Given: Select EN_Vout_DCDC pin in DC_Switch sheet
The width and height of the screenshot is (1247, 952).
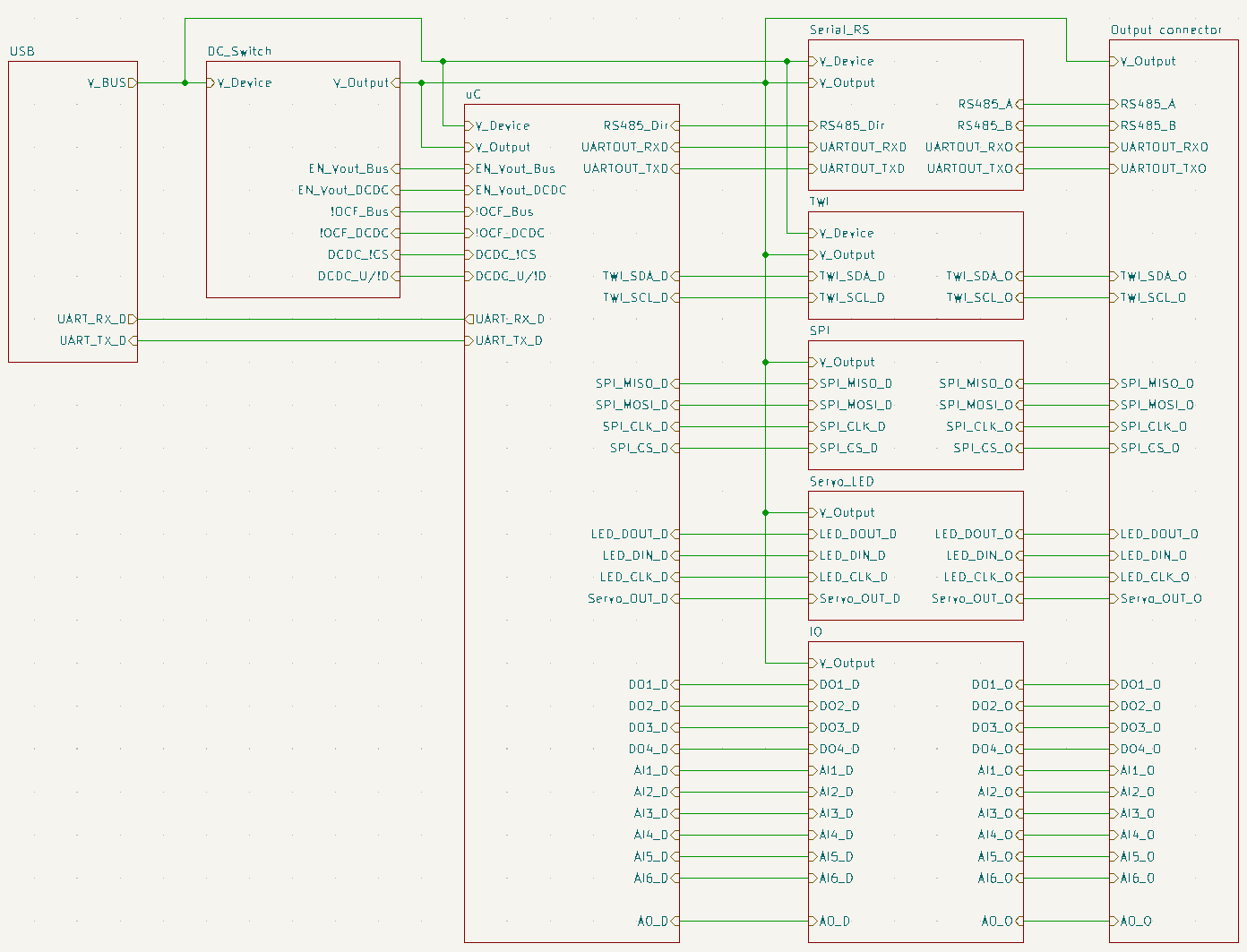Looking at the screenshot, I should (348, 190).
